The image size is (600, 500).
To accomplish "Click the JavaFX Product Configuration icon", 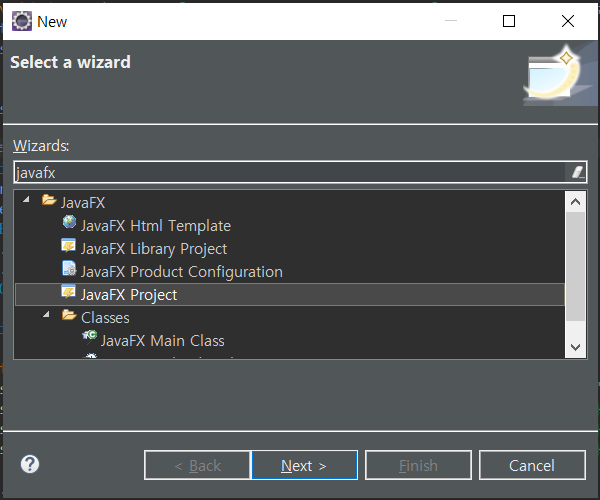I will pyautogui.click(x=69, y=269).
